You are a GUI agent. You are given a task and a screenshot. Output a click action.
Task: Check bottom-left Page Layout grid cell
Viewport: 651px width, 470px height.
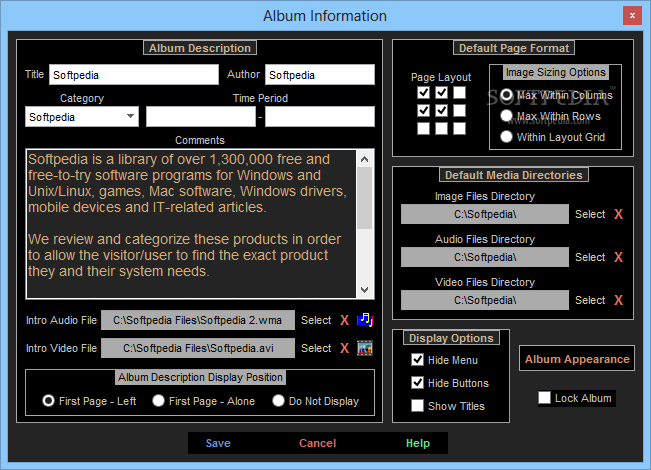tap(423, 128)
